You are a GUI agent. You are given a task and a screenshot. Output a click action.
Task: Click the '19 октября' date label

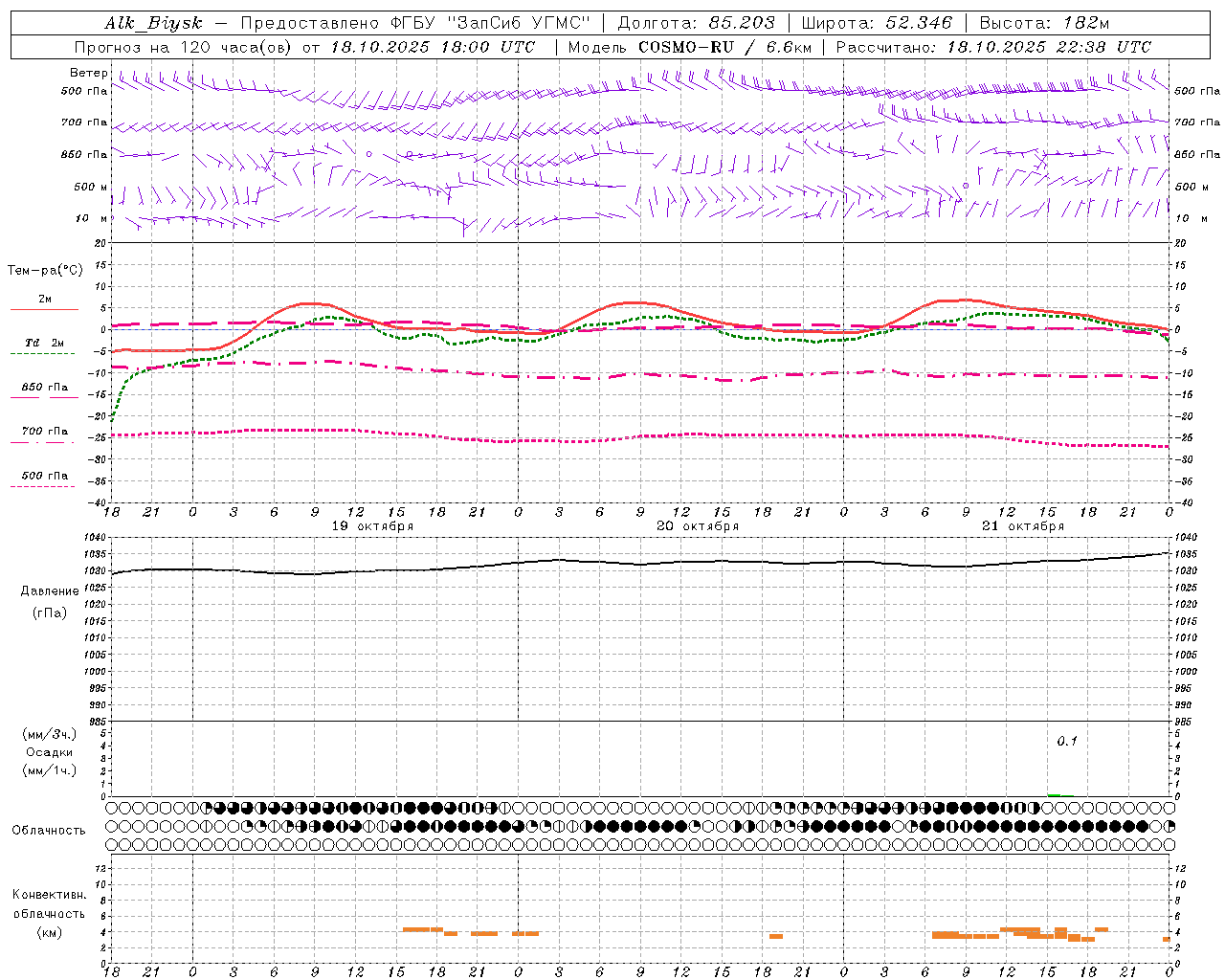(372, 526)
